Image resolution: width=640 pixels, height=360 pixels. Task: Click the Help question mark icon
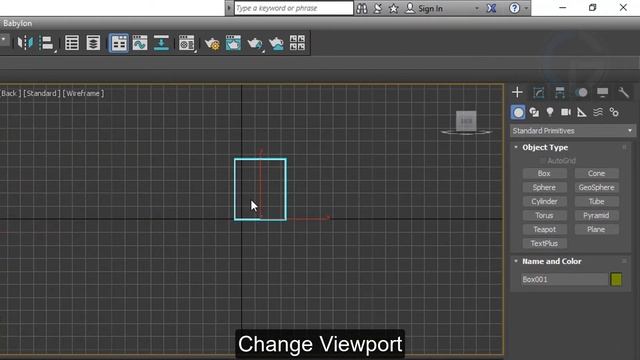515,8
